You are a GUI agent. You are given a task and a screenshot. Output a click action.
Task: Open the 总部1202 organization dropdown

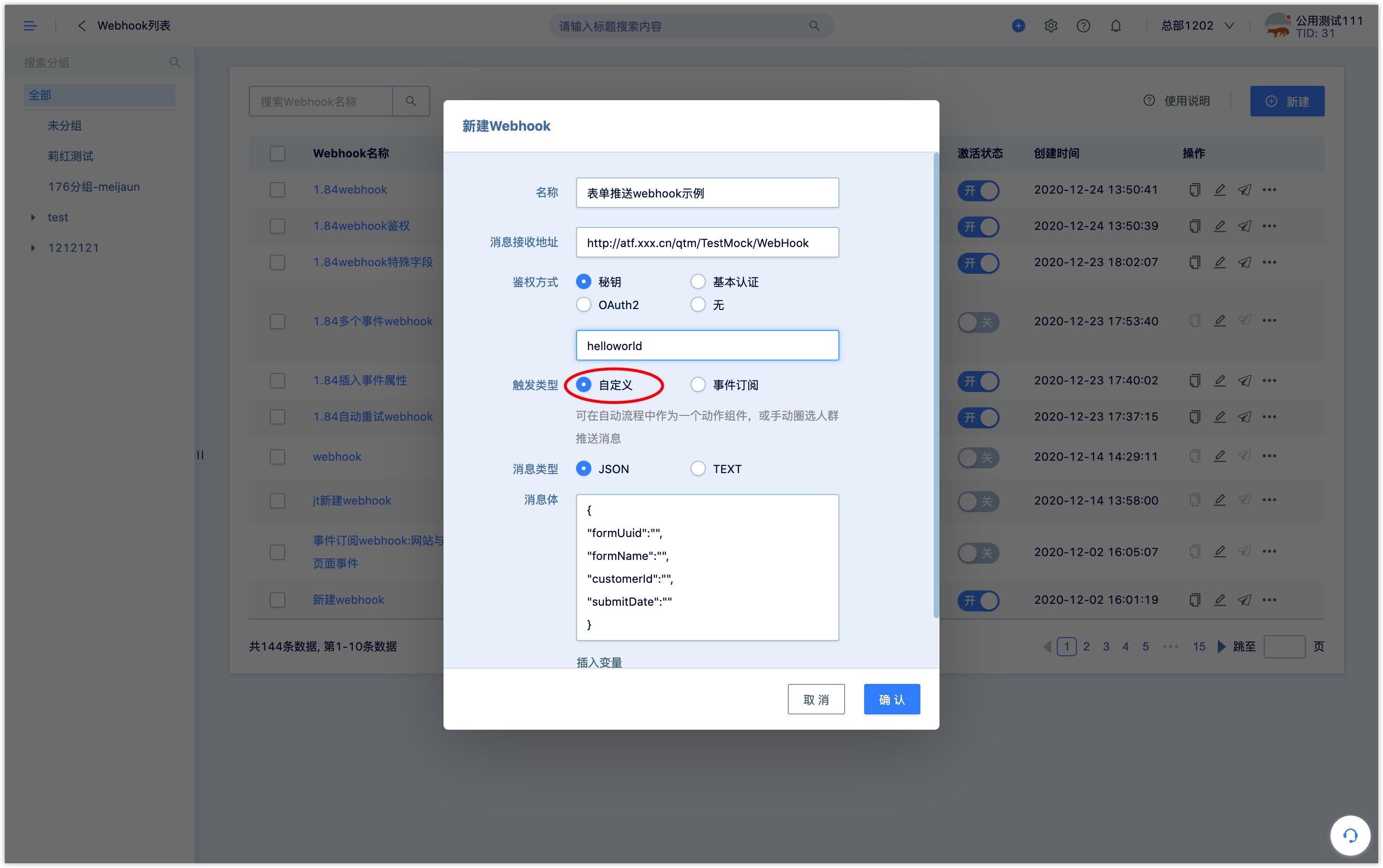[x=1197, y=26]
